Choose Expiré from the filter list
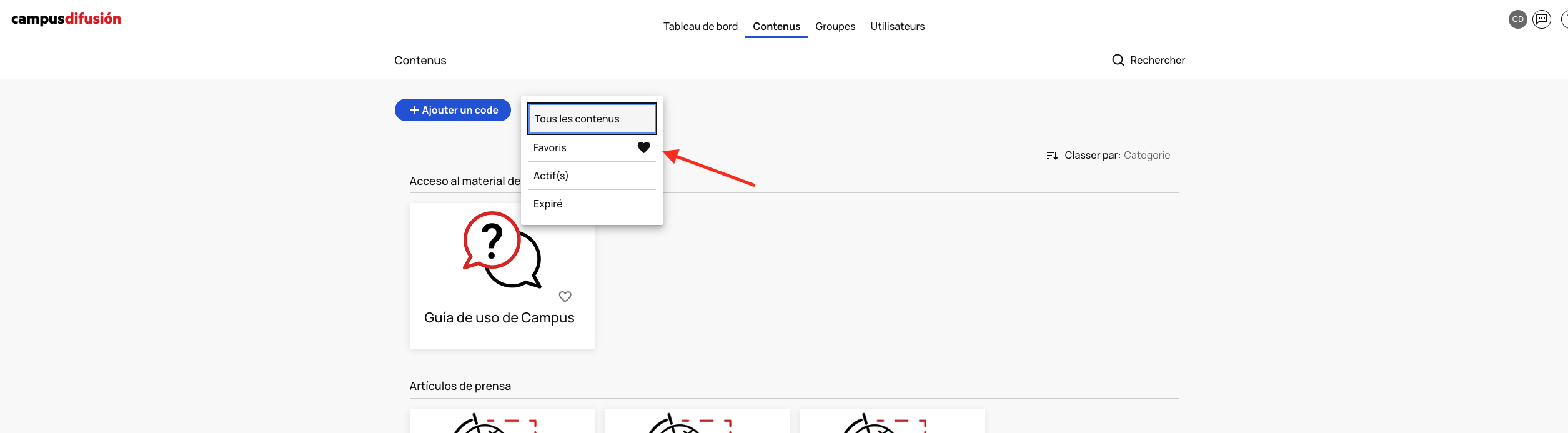The image size is (1568, 433). [x=548, y=204]
